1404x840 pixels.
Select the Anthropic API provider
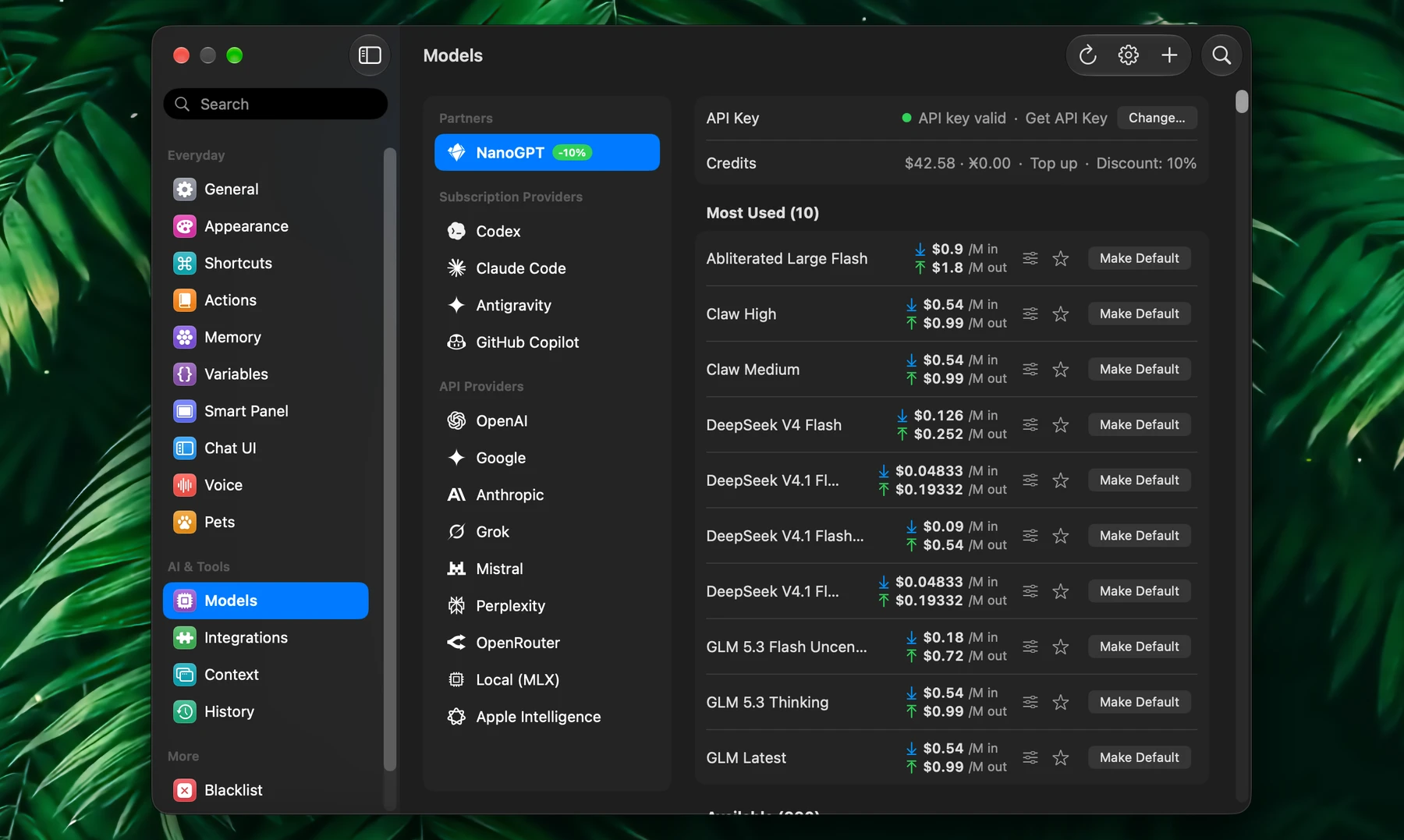(x=547, y=494)
